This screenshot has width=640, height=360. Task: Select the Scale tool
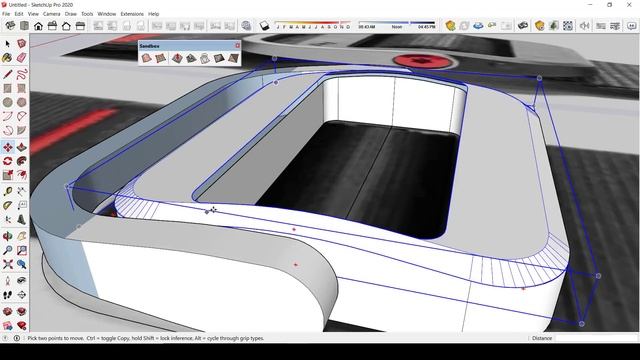7,175
